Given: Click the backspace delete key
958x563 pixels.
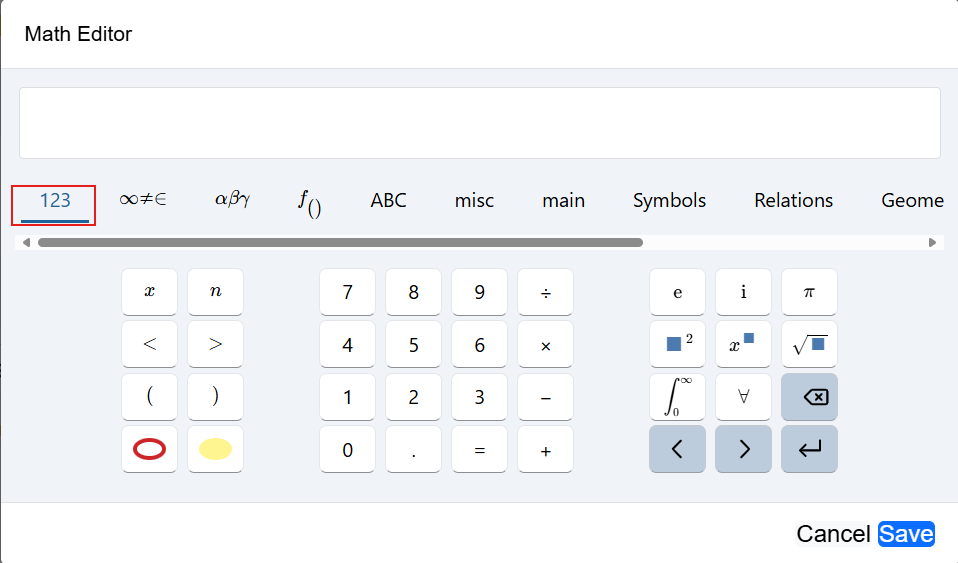Looking at the screenshot, I should 809,397.
